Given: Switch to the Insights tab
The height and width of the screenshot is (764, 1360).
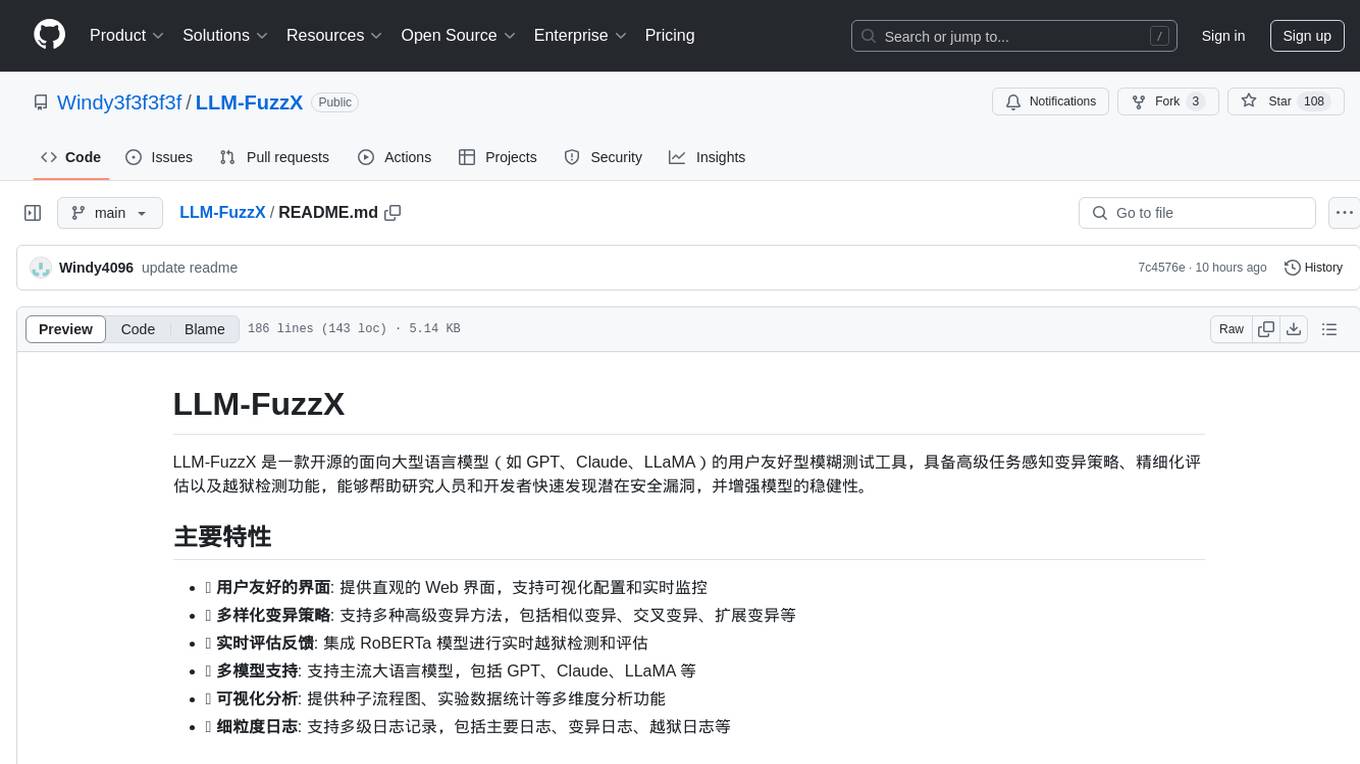Looking at the screenshot, I should coord(707,157).
